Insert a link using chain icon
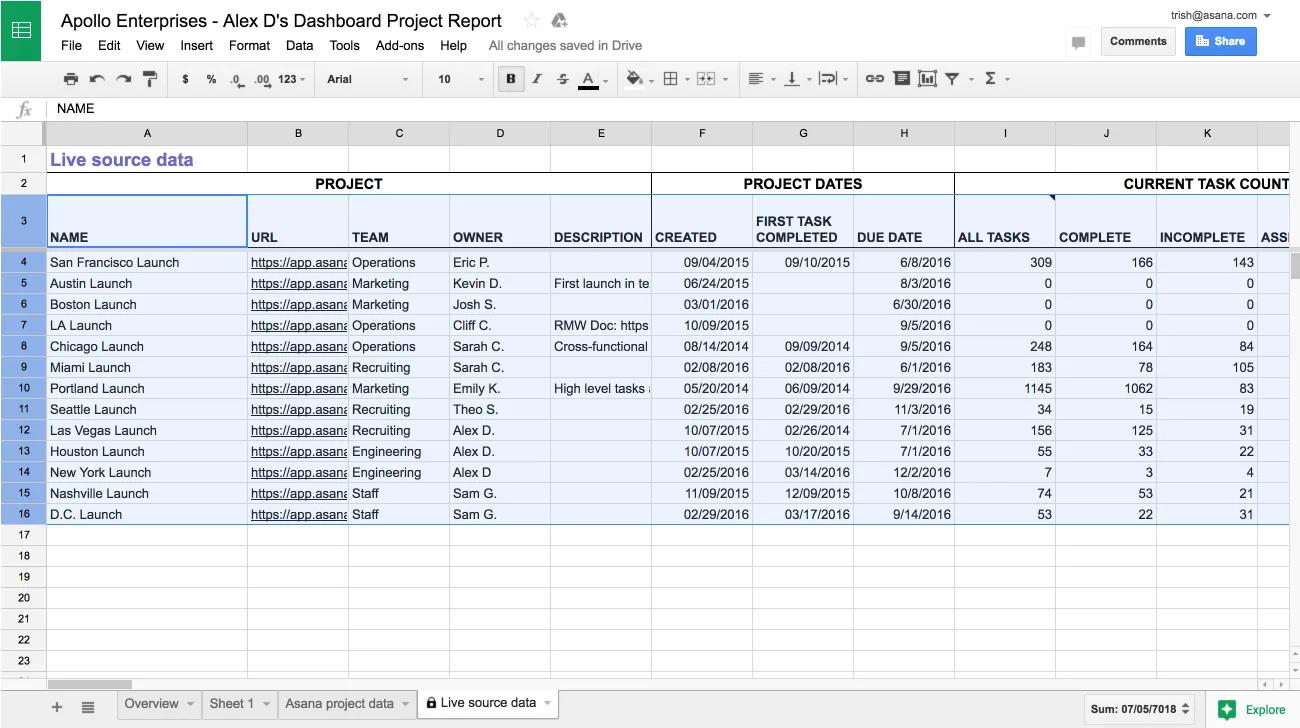The width and height of the screenshot is (1300, 728). [x=874, y=79]
